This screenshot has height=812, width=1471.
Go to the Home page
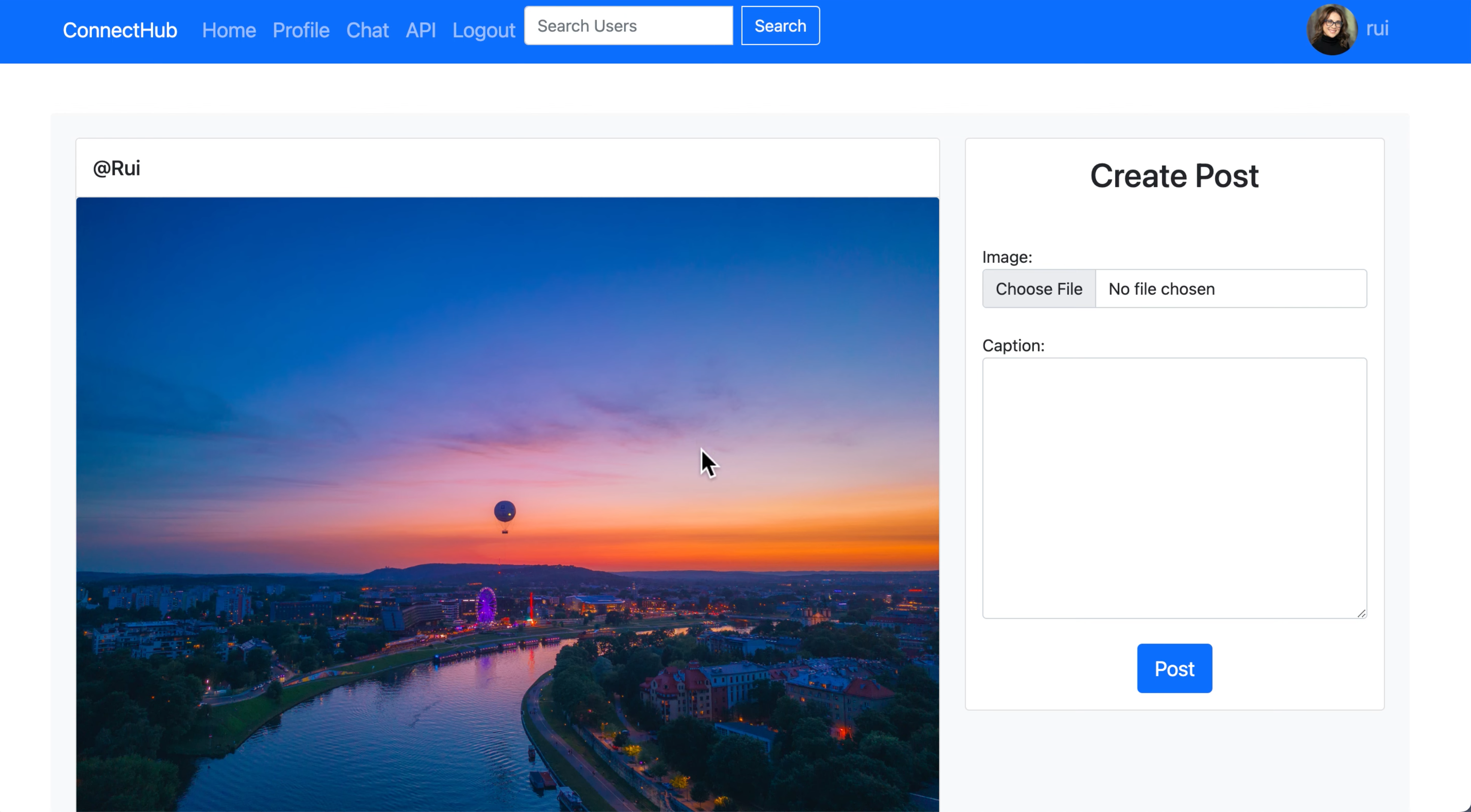(x=228, y=30)
